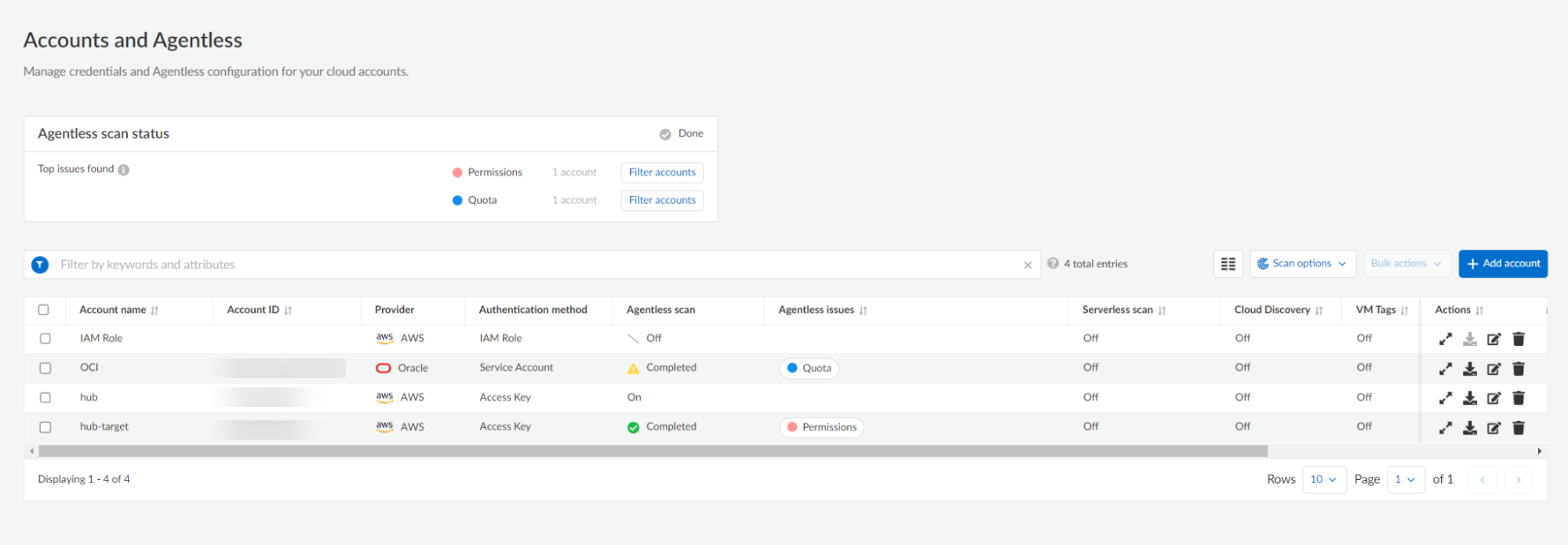This screenshot has width=1568, height=545.
Task: Open the Scan options dropdown
Action: point(1303,264)
